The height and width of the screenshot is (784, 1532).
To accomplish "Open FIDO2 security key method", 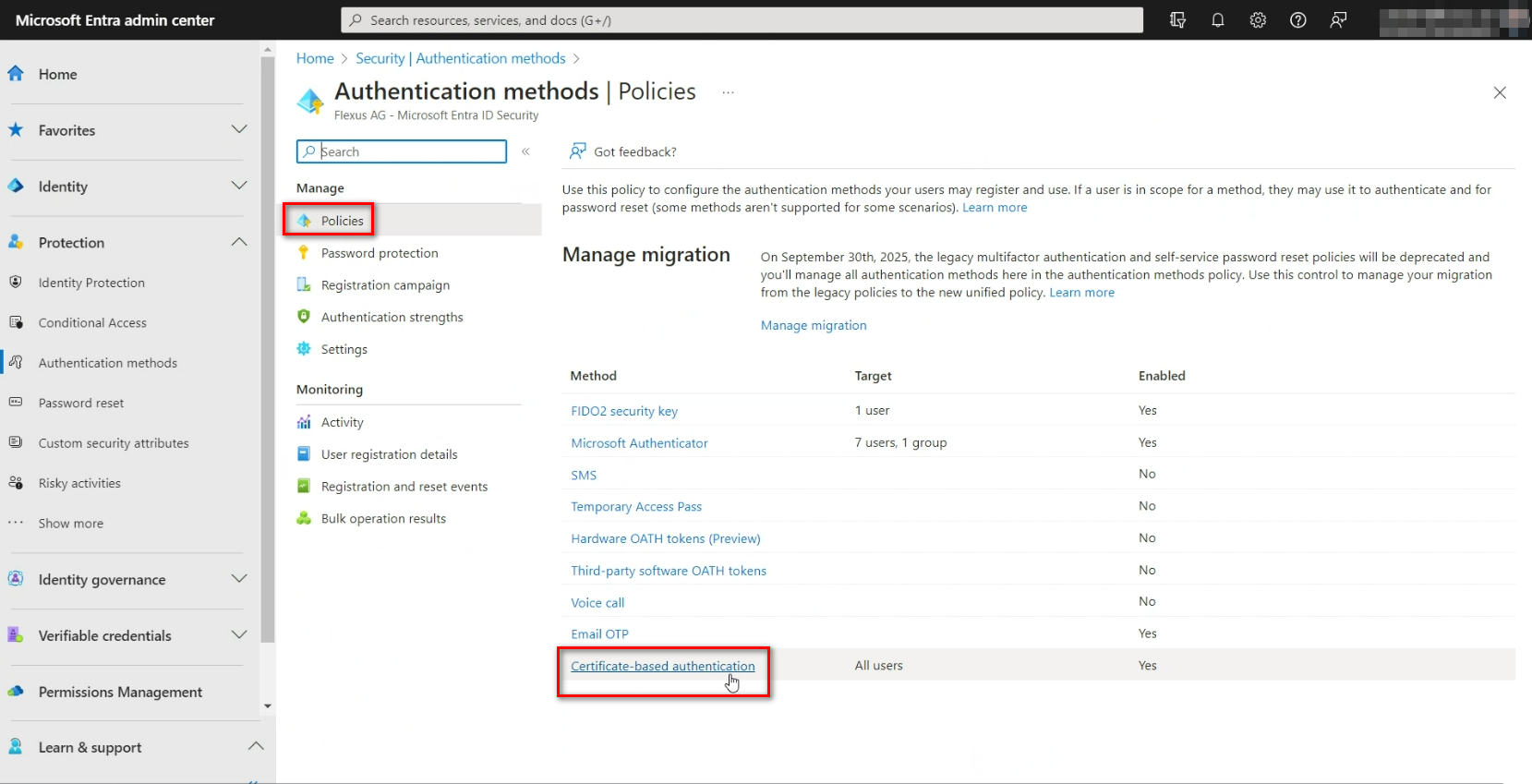I will [624, 411].
